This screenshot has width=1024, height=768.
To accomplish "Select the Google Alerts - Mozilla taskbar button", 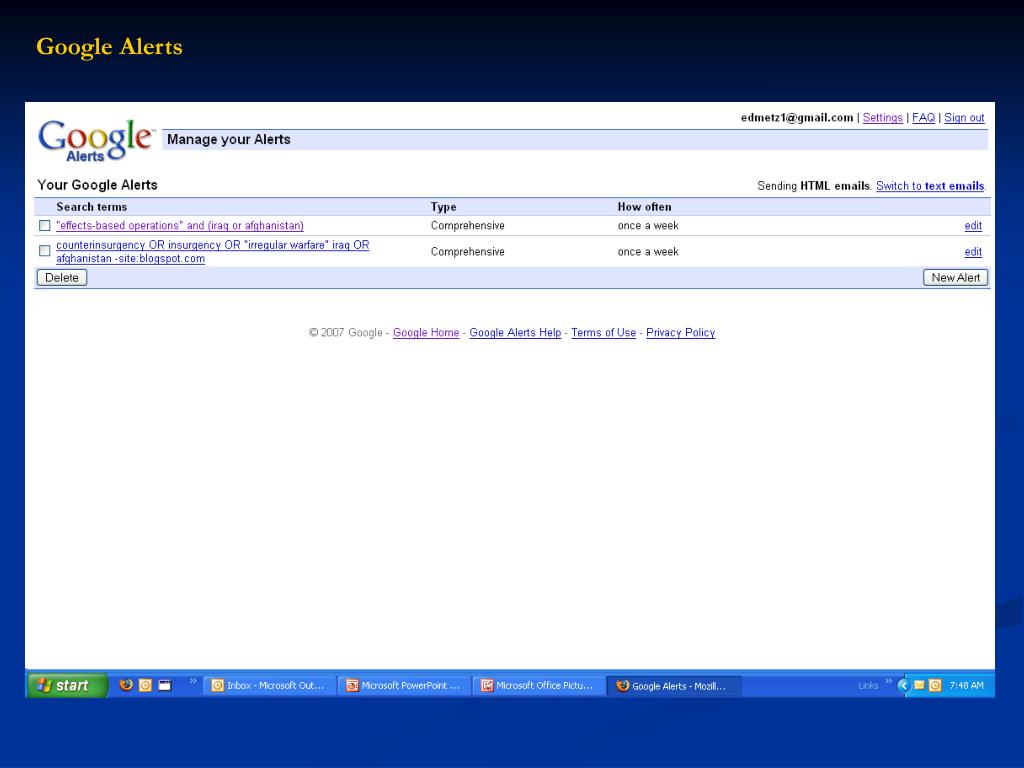I will (x=674, y=686).
